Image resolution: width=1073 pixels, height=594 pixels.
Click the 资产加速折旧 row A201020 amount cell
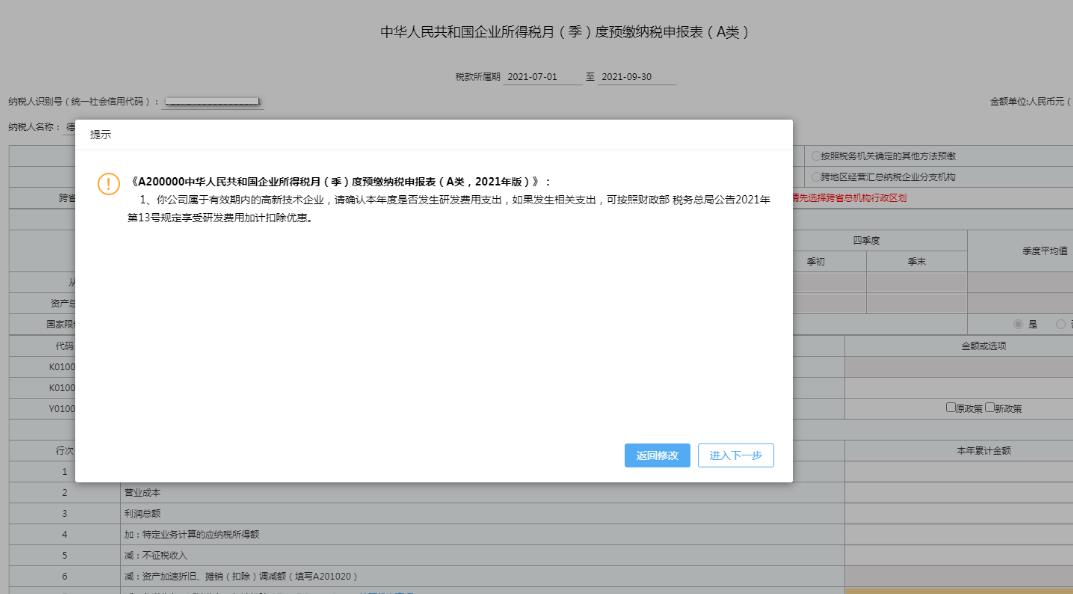click(x=958, y=576)
